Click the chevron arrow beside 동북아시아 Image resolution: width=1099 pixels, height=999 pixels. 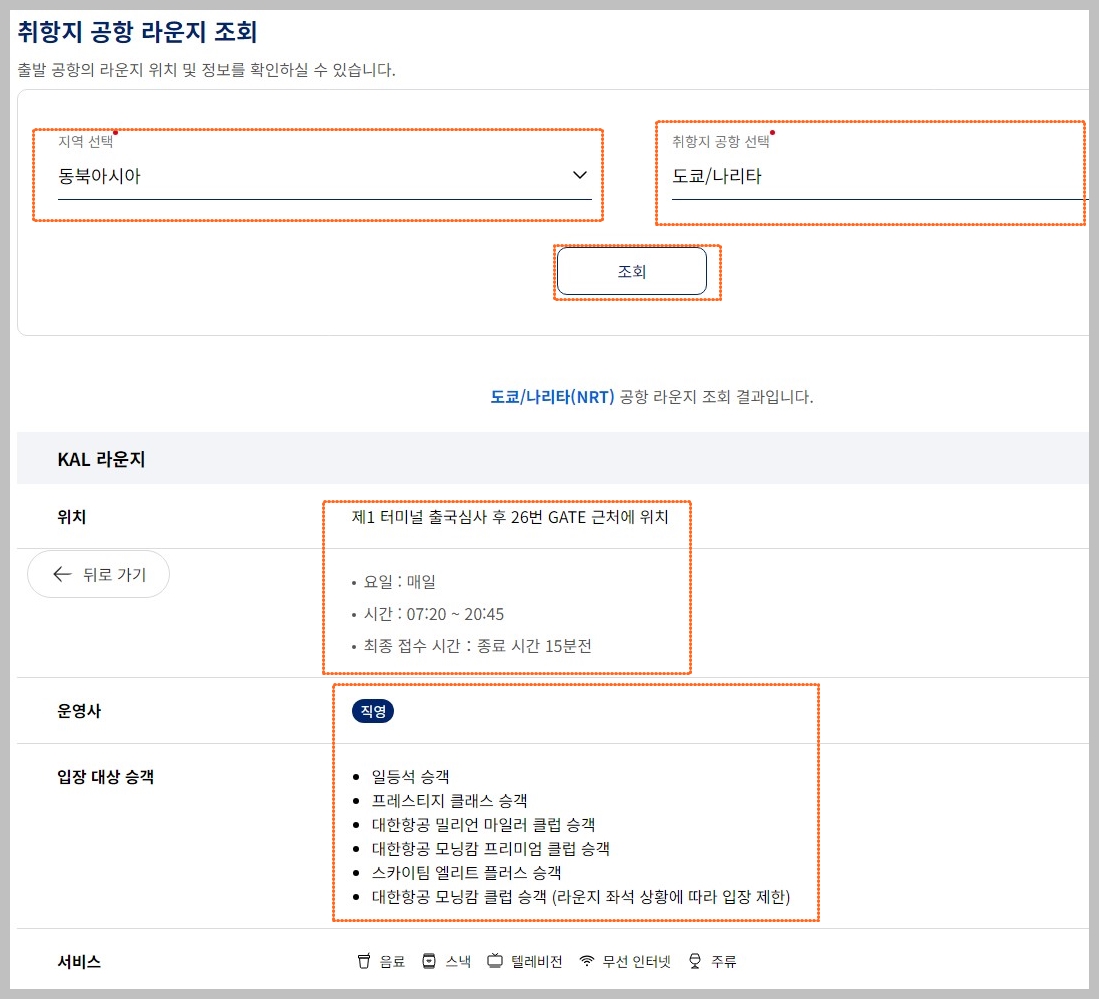580,175
